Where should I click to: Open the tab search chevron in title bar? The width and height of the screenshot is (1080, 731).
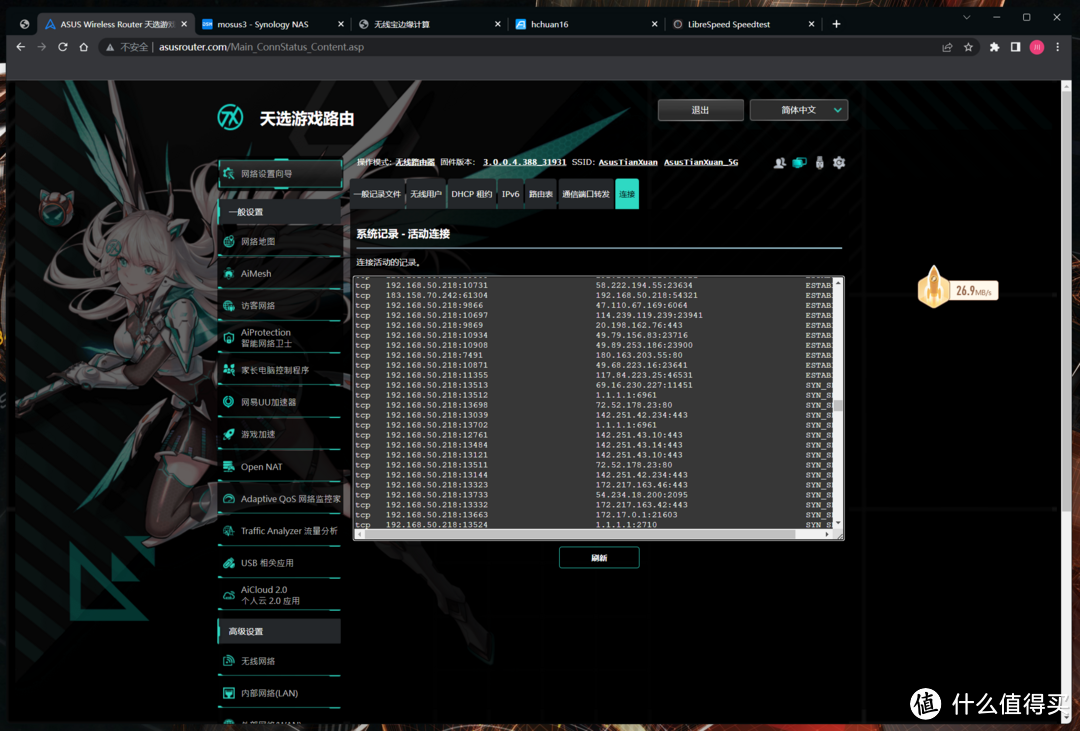point(966,17)
